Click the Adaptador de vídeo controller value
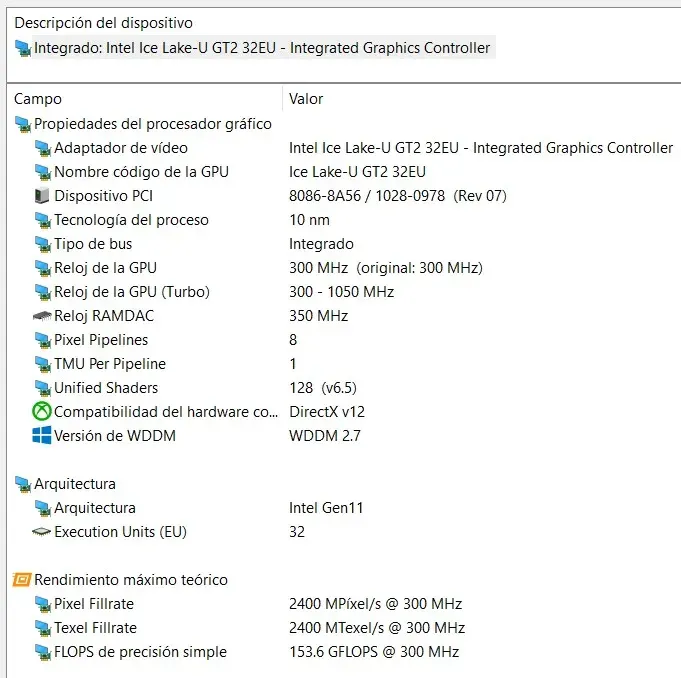This screenshot has width=681, height=678. point(481,148)
